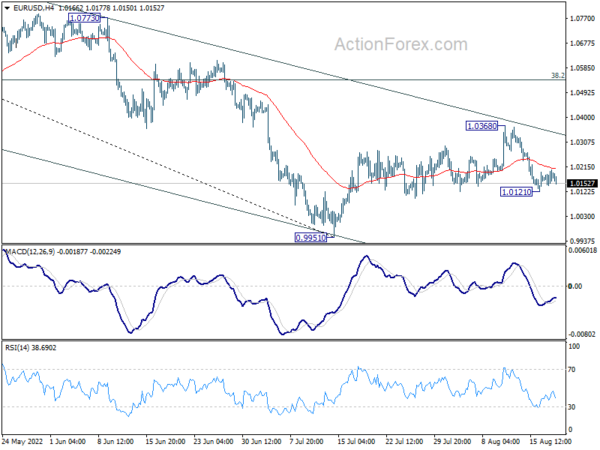The height and width of the screenshot is (450, 600).
Task: Open the chart menu triangle beside EURUSD,H4
Action: click(x=7, y=8)
